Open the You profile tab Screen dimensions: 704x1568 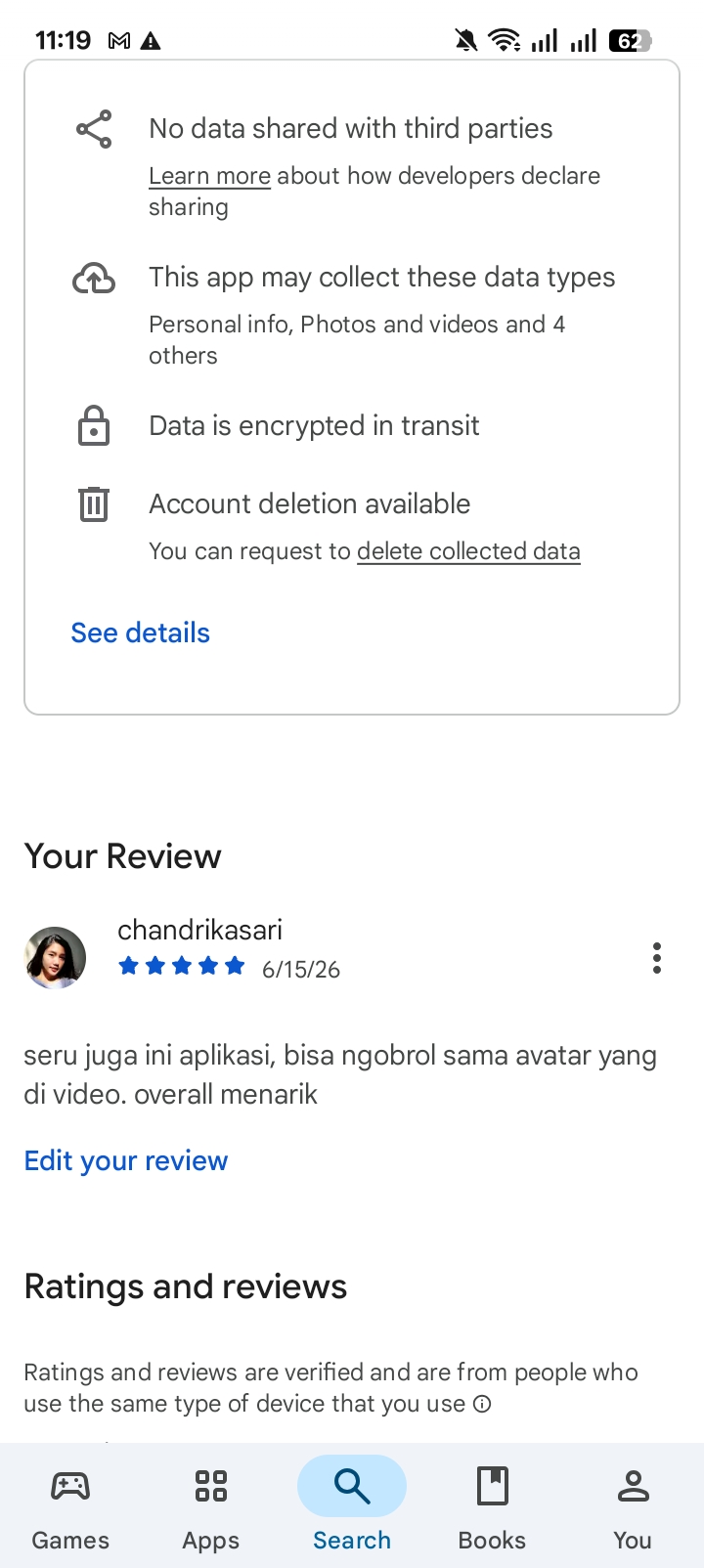633,1505
